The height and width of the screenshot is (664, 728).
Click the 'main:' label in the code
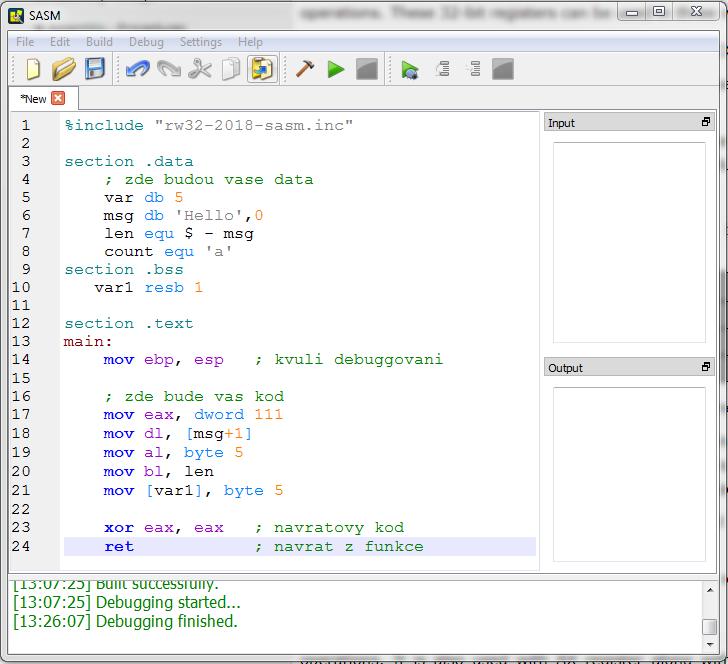(88, 342)
